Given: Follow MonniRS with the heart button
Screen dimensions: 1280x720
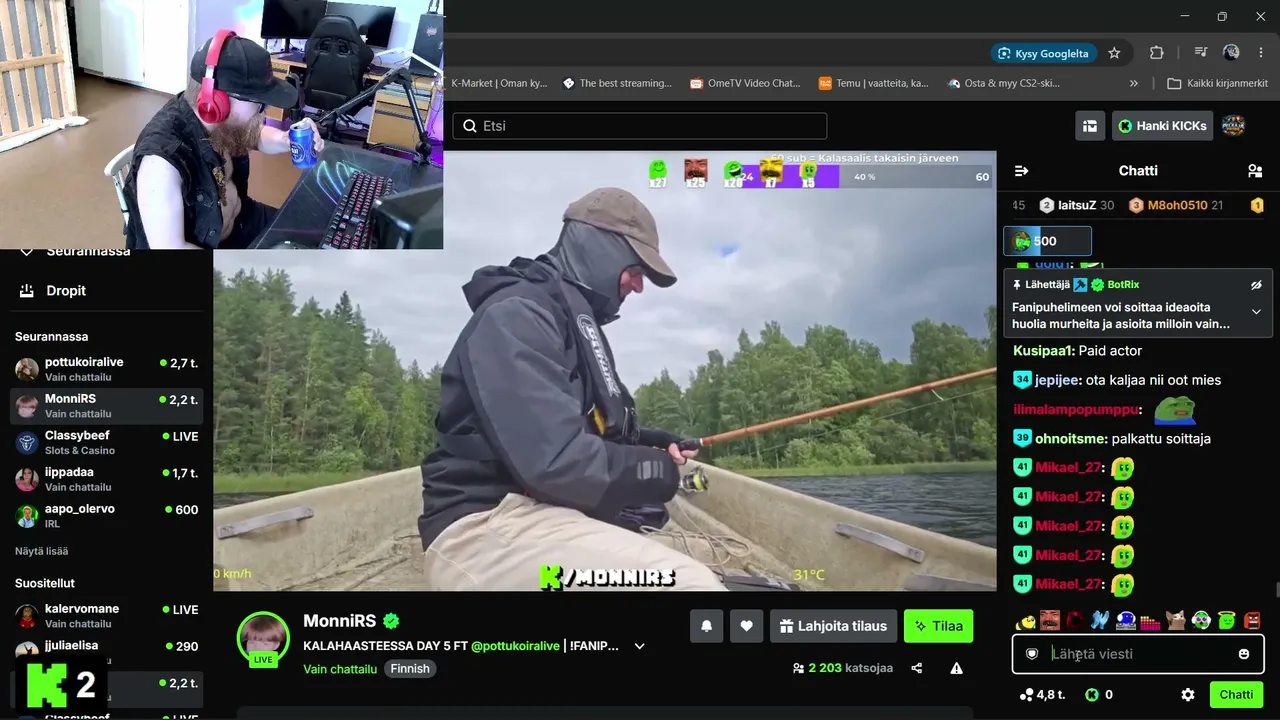Looking at the screenshot, I should (x=746, y=626).
